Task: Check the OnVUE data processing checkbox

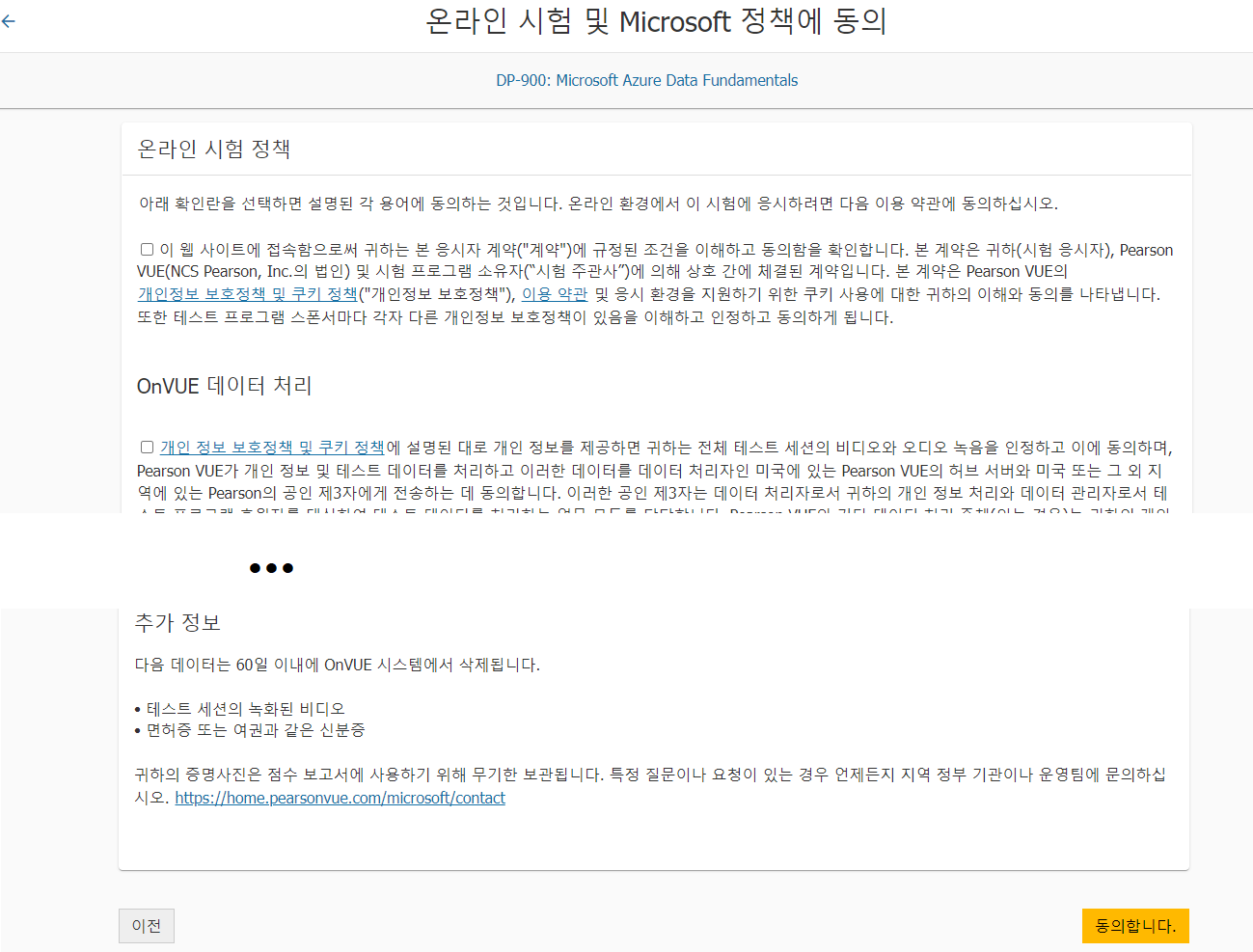Action: point(147,448)
